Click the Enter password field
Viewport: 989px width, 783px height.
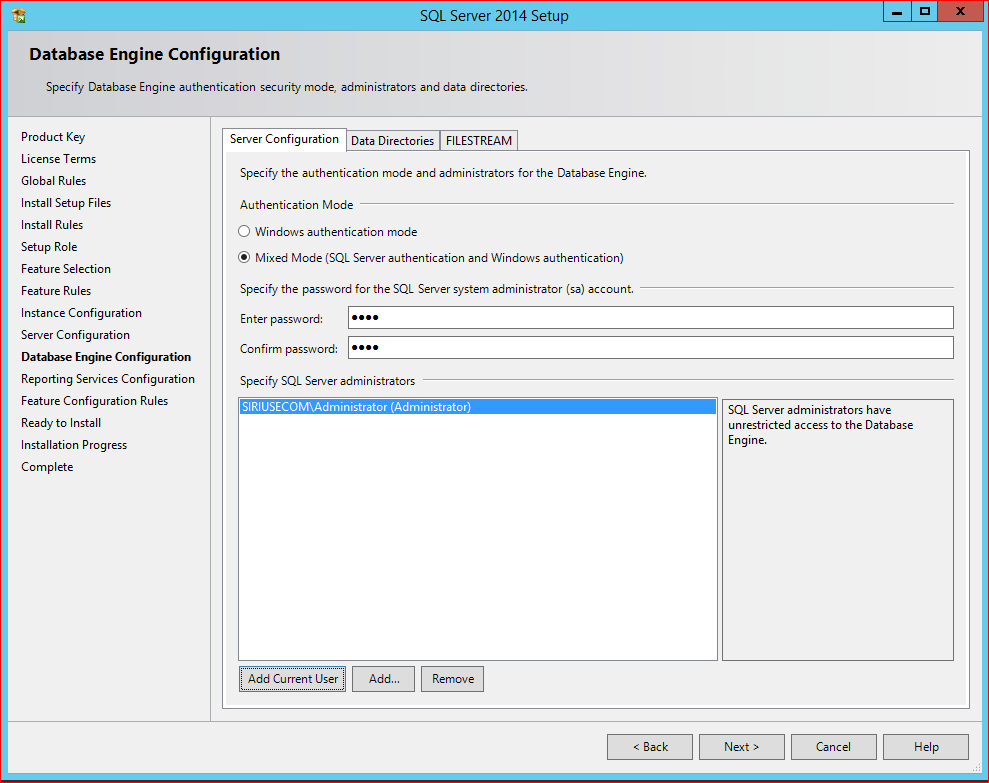click(650, 318)
